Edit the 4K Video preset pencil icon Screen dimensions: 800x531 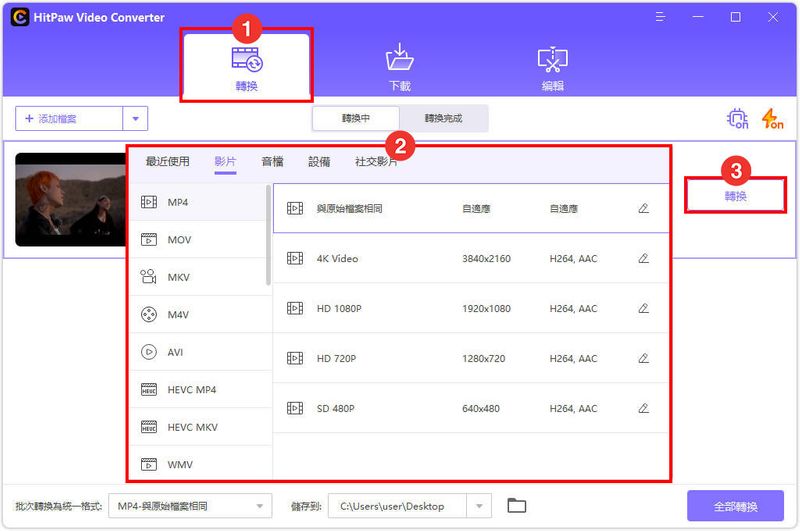[643, 258]
